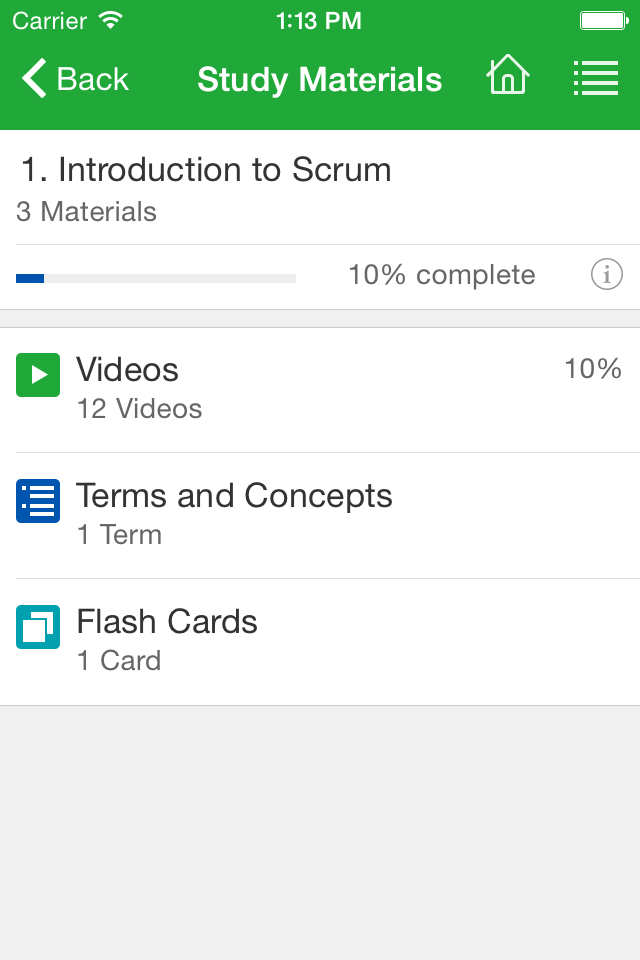Tap the info icon beside progress

[606, 274]
